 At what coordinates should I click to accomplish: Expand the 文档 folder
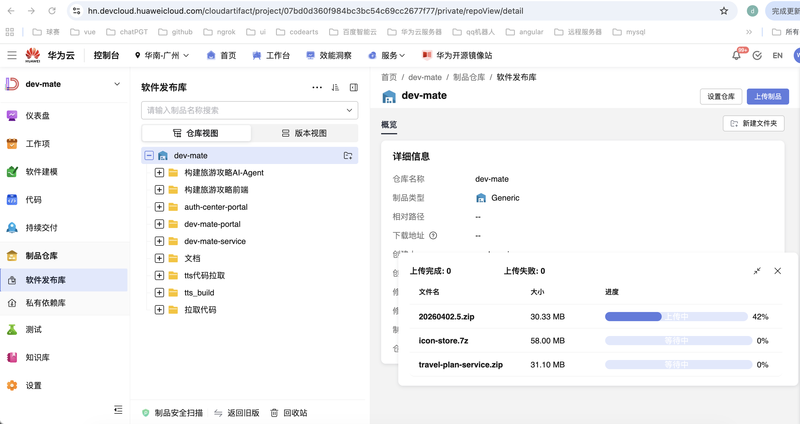pos(159,258)
